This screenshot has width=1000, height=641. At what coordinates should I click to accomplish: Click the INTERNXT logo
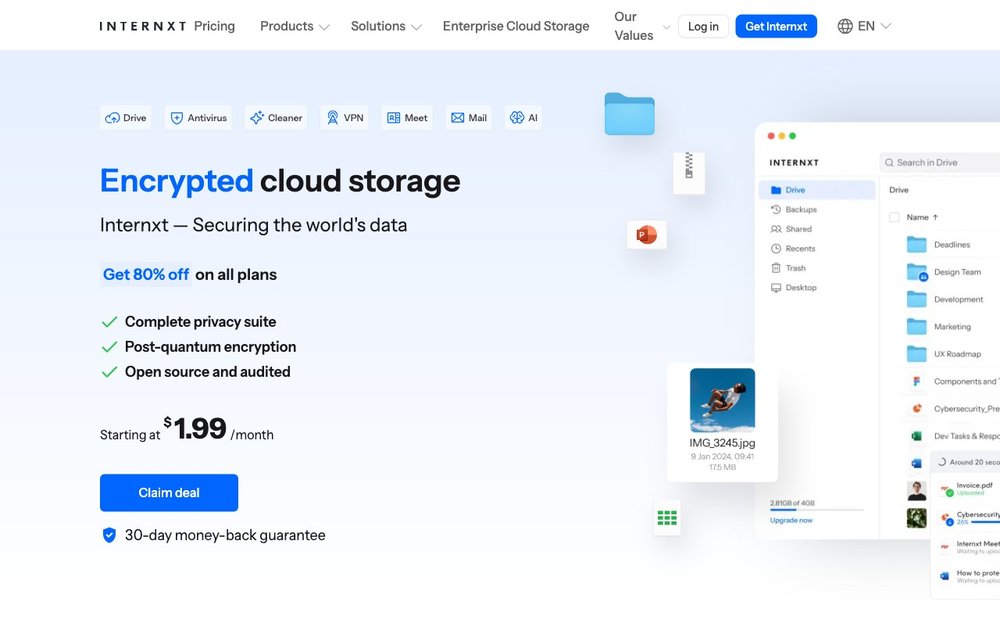[143, 26]
